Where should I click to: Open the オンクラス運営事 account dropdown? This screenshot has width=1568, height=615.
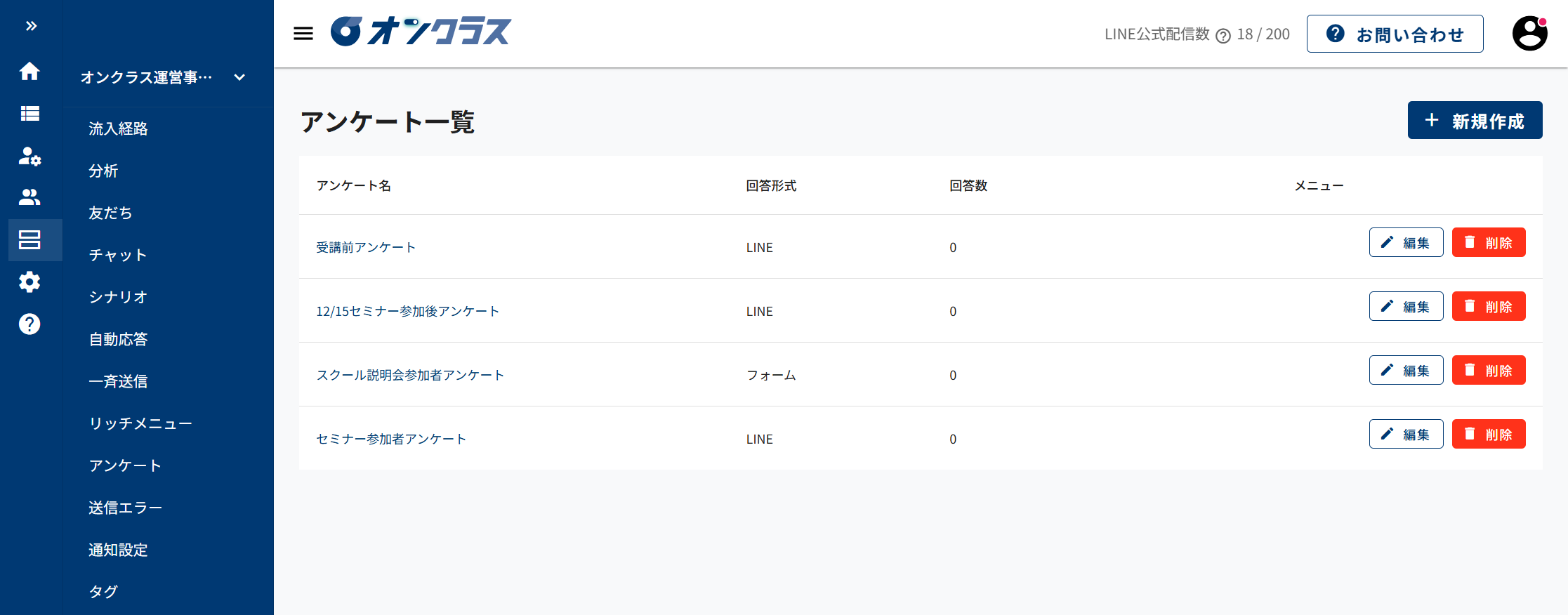tap(163, 77)
